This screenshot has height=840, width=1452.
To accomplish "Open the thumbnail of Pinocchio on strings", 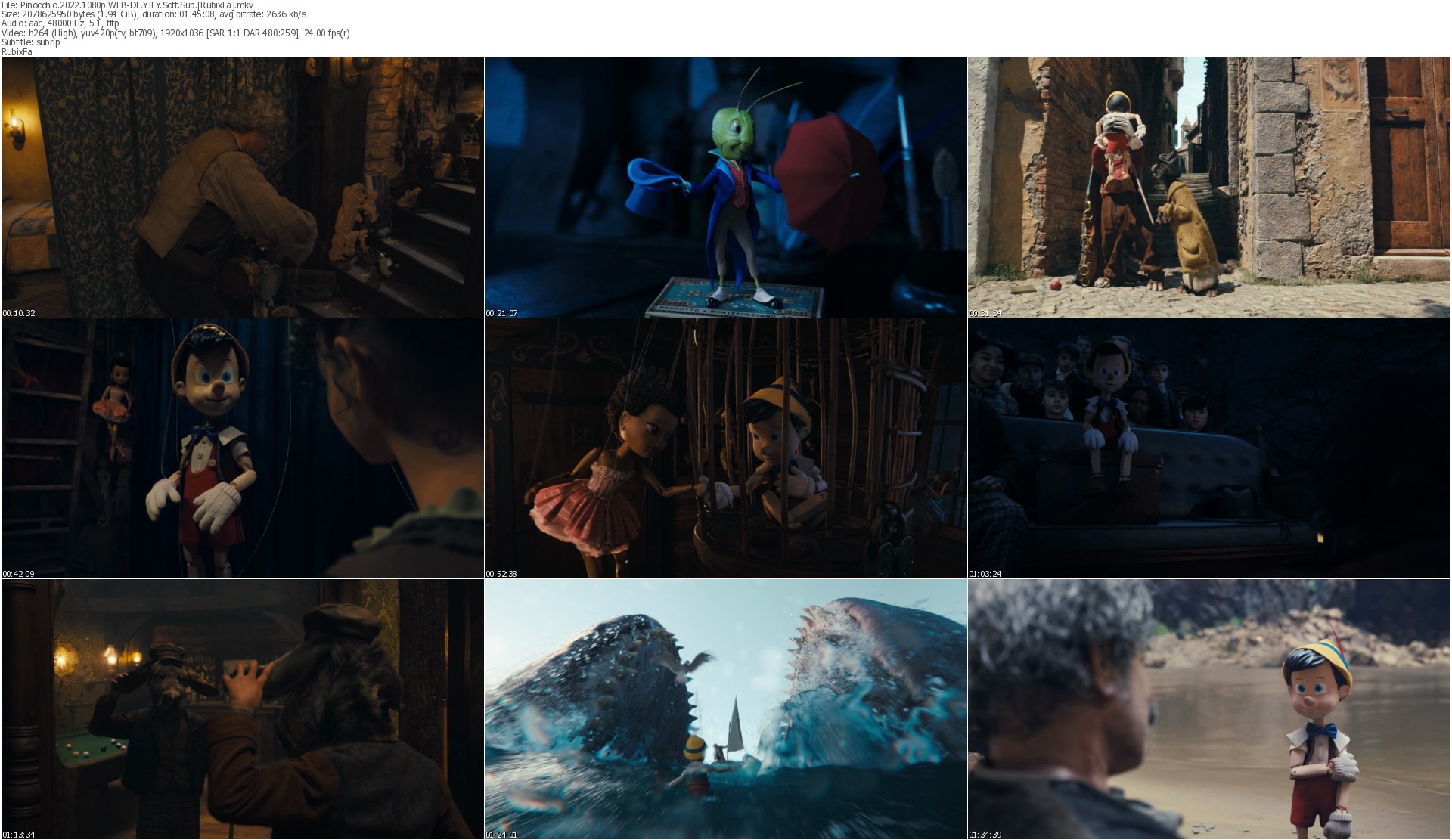I will point(242,448).
